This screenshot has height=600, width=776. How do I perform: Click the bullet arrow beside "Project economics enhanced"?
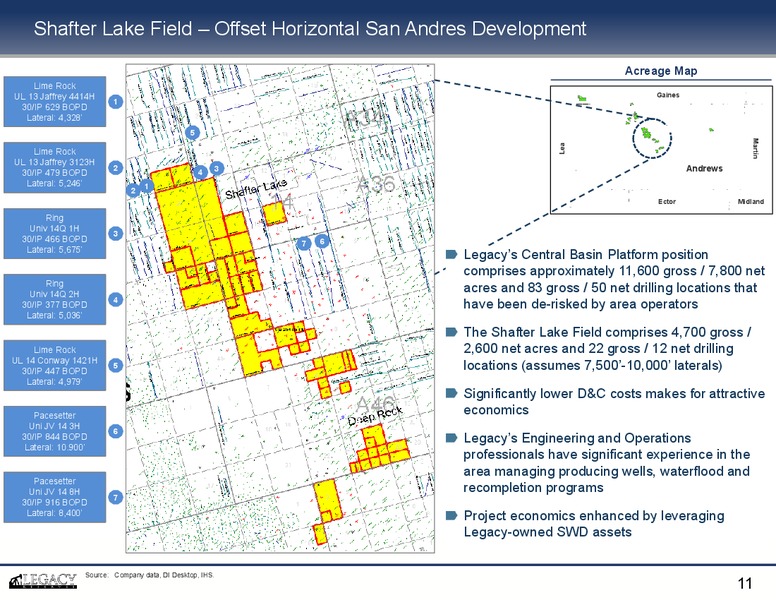pyautogui.click(x=451, y=515)
